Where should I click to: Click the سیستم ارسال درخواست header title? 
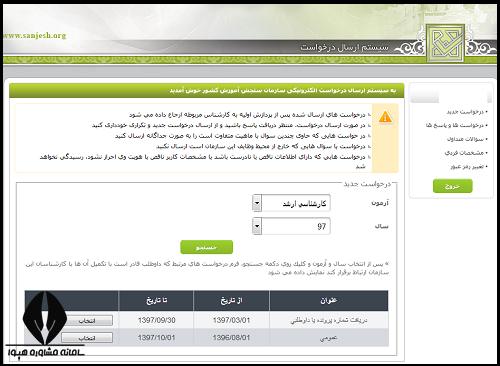(x=345, y=48)
